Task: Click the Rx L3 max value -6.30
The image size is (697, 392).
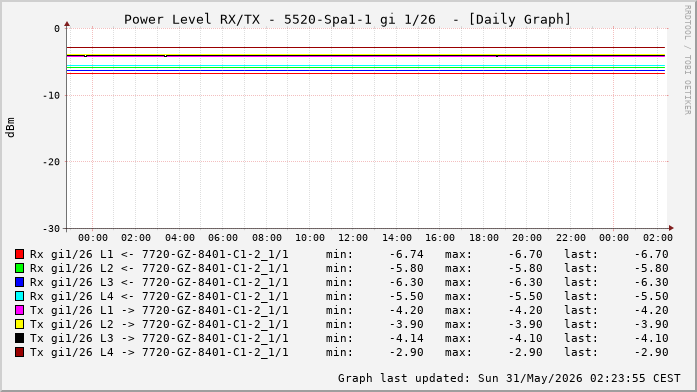Action: point(525,282)
